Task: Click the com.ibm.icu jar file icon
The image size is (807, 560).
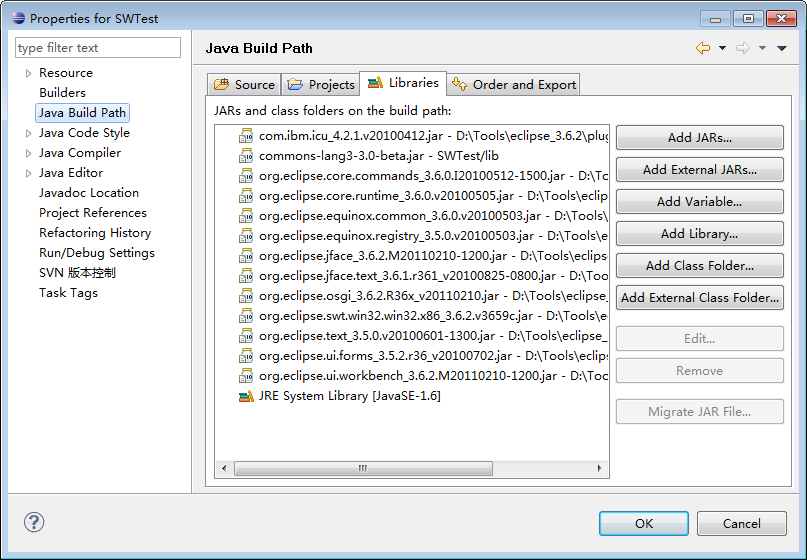Action: pos(246,136)
